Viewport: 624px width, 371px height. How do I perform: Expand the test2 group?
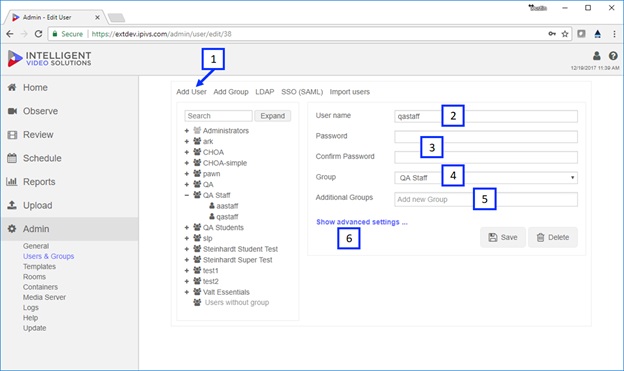pyautogui.click(x=187, y=281)
